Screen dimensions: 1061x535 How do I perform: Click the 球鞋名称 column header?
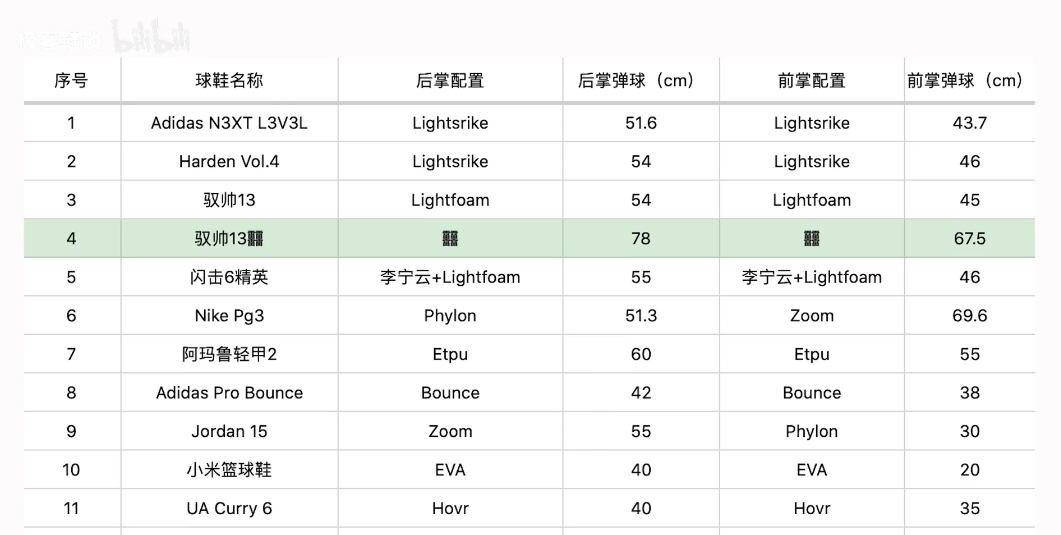pos(229,81)
